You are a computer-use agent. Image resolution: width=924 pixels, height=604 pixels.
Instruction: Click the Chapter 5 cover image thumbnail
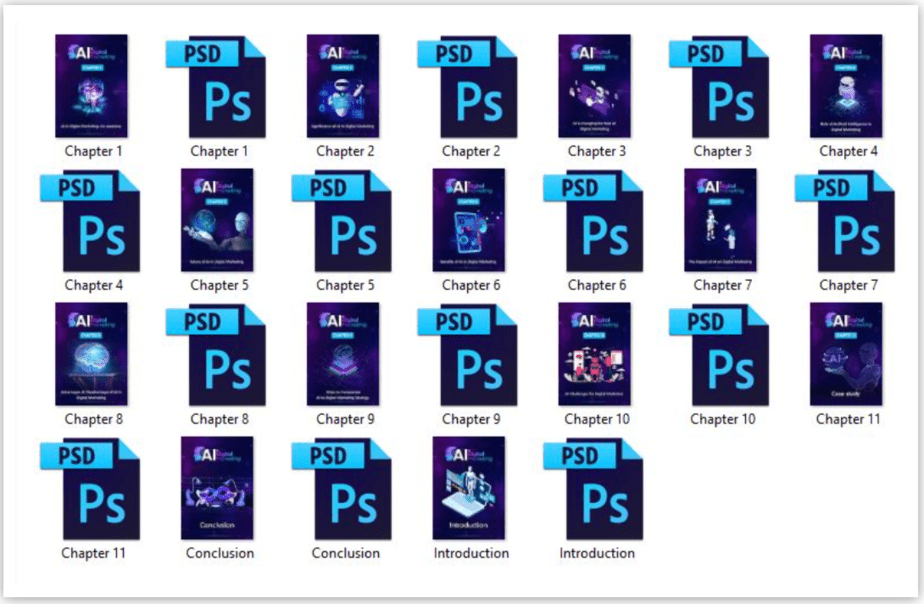coord(217,220)
